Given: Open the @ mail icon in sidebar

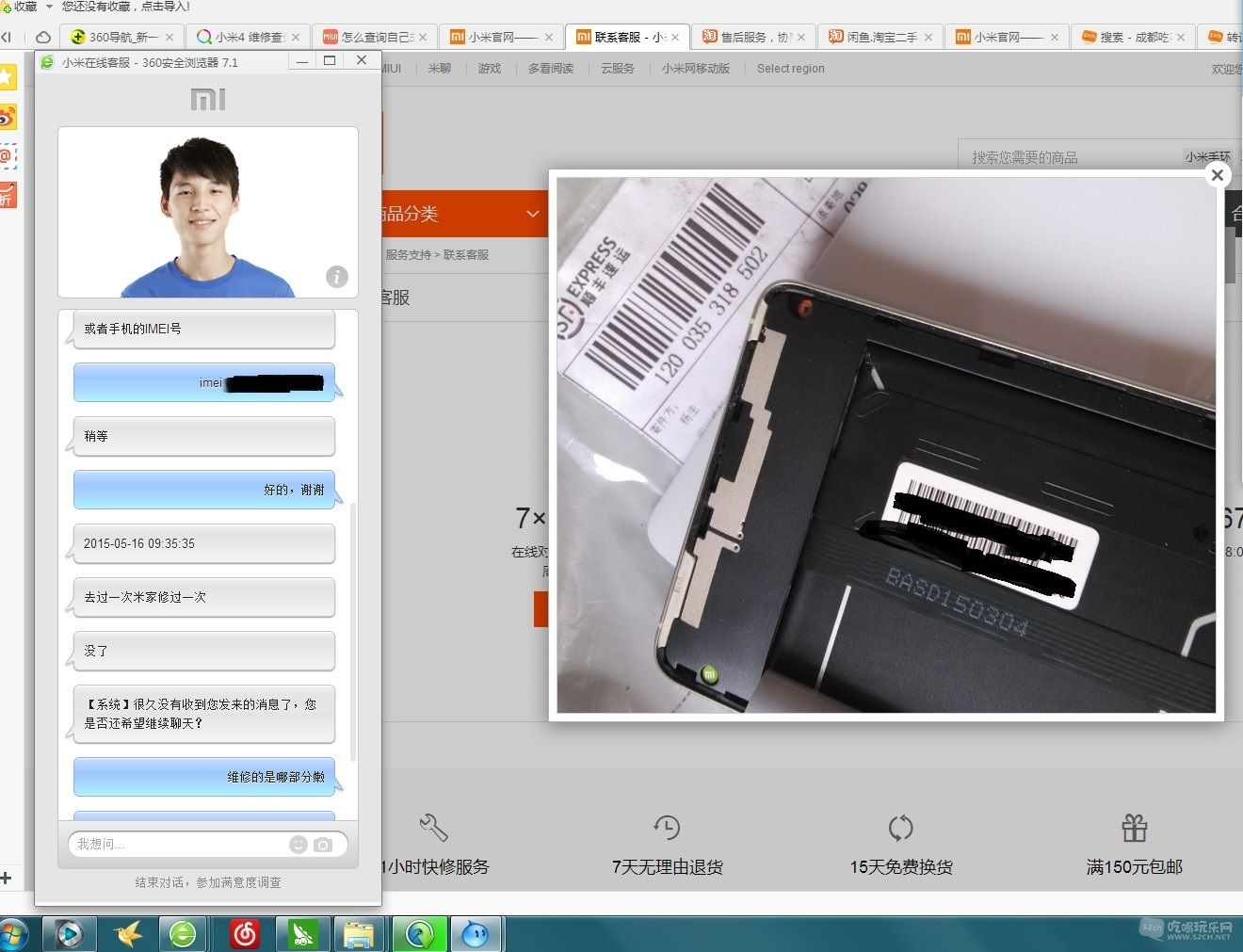Looking at the screenshot, I should (x=8, y=155).
